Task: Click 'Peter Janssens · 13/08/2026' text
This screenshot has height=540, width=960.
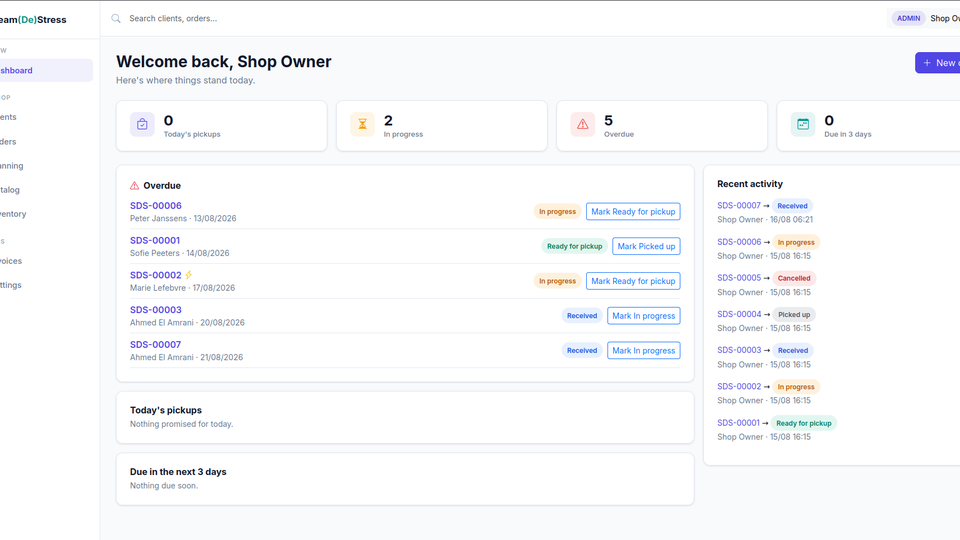Action: point(183,219)
